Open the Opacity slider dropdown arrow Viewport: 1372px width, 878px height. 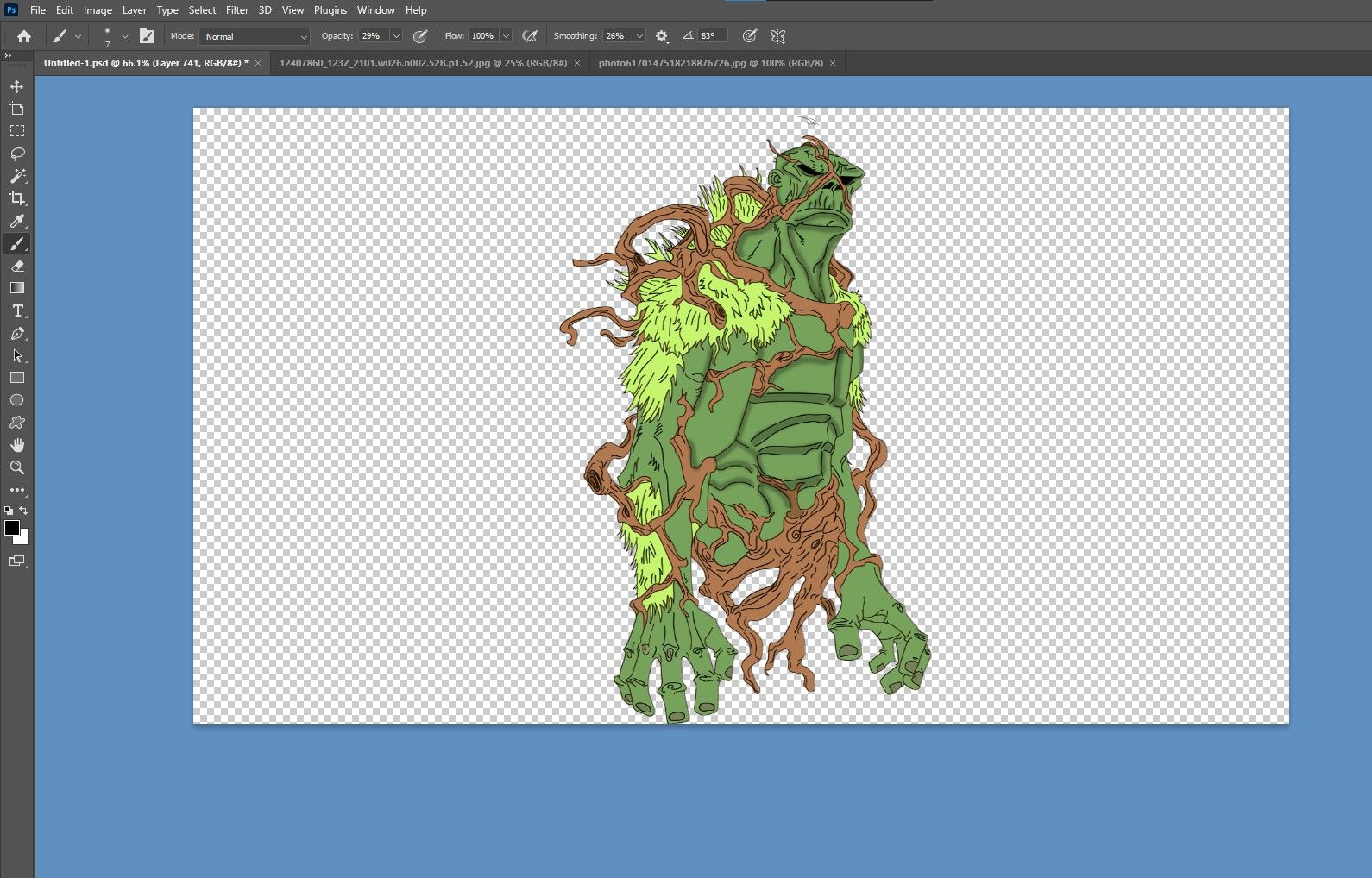(396, 36)
